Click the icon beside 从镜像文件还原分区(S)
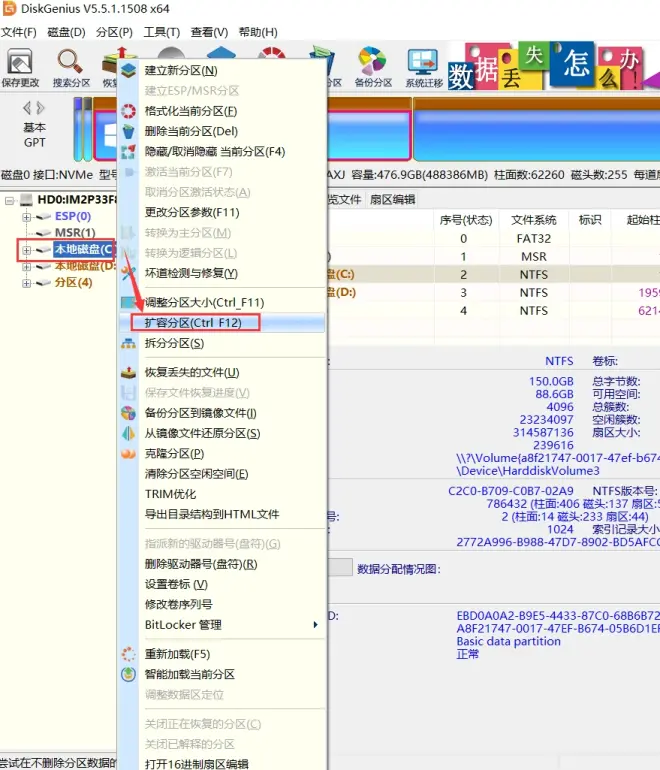 click(129, 434)
